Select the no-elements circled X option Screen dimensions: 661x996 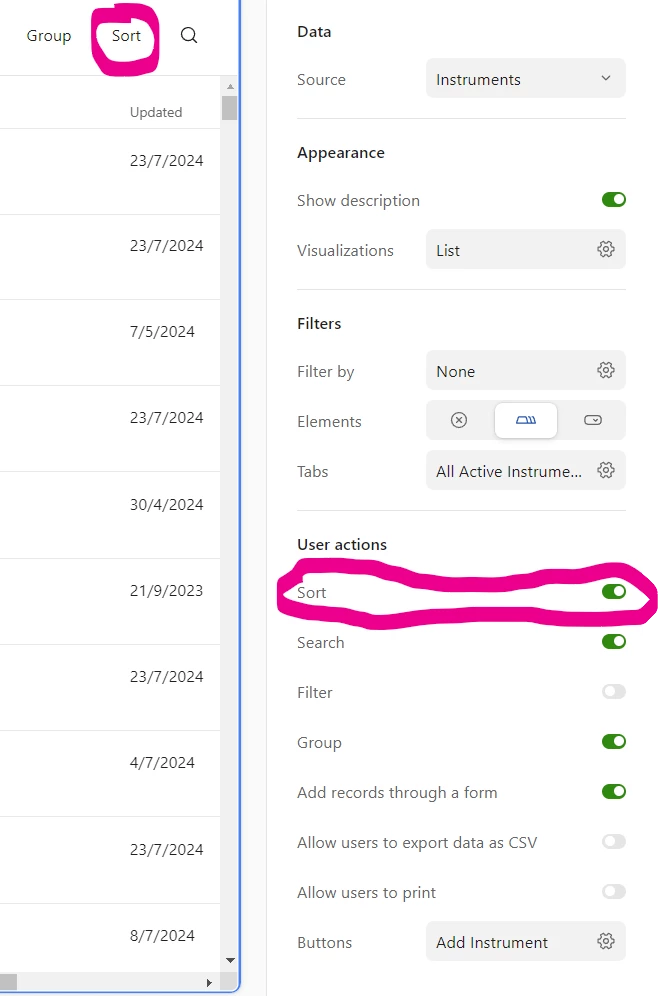tap(458, 420)
